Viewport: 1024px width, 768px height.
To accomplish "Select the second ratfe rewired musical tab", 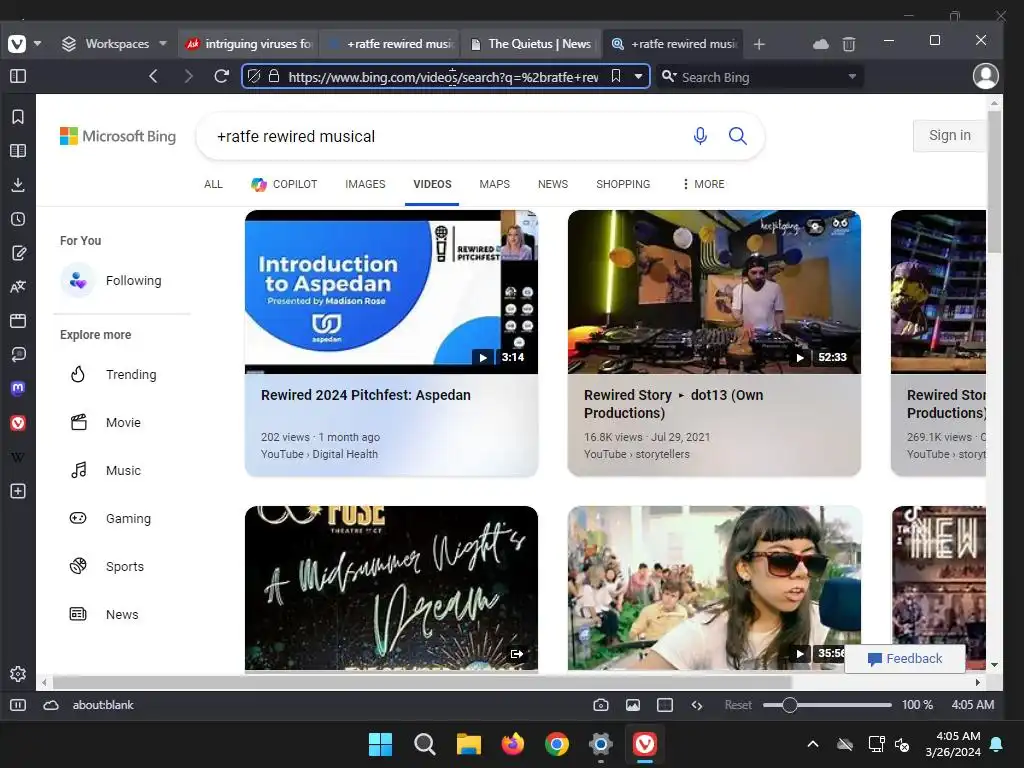I will pyautogui.click(x=673, y=44).
